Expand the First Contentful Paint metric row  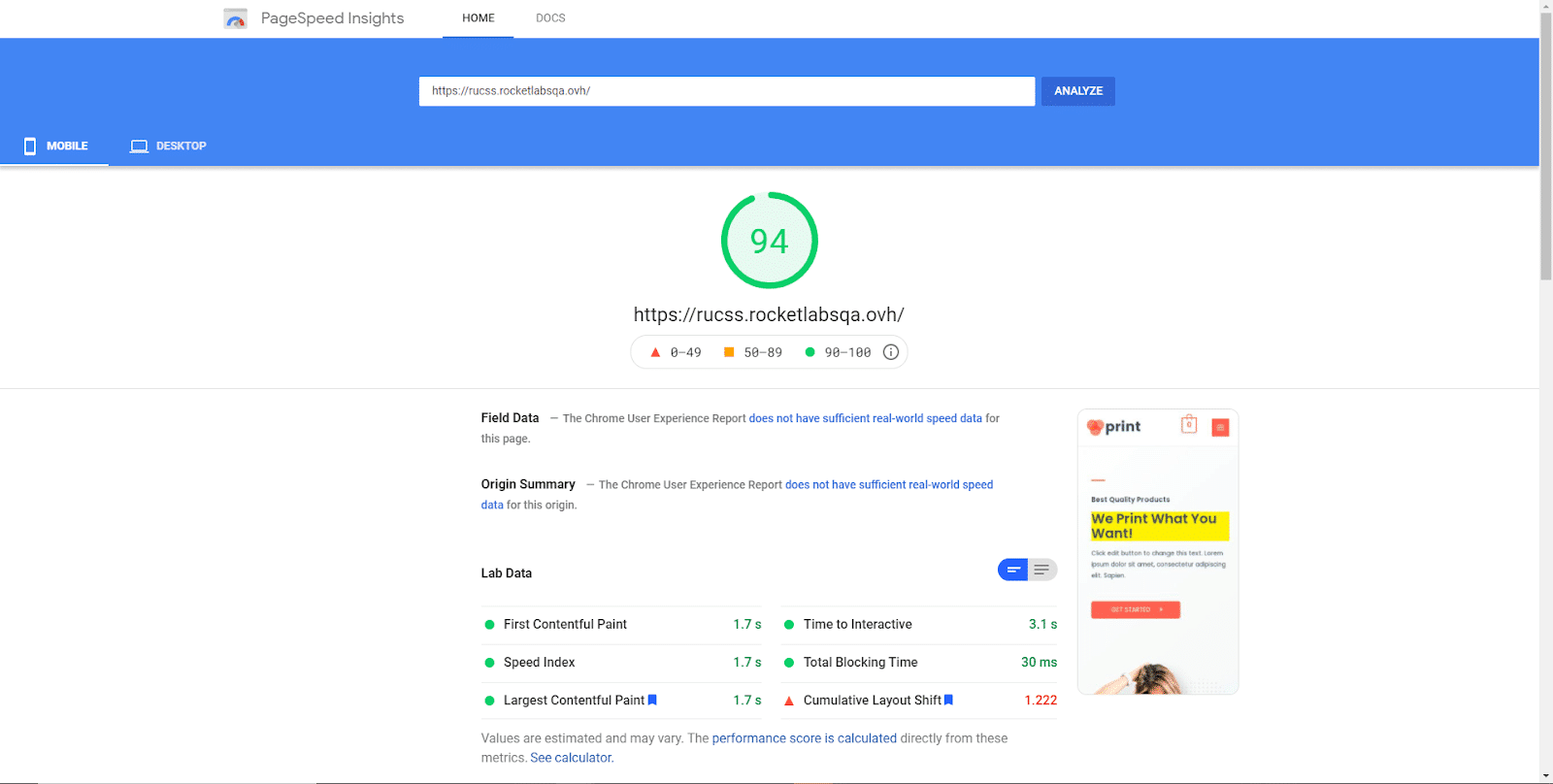pos(621,625)
